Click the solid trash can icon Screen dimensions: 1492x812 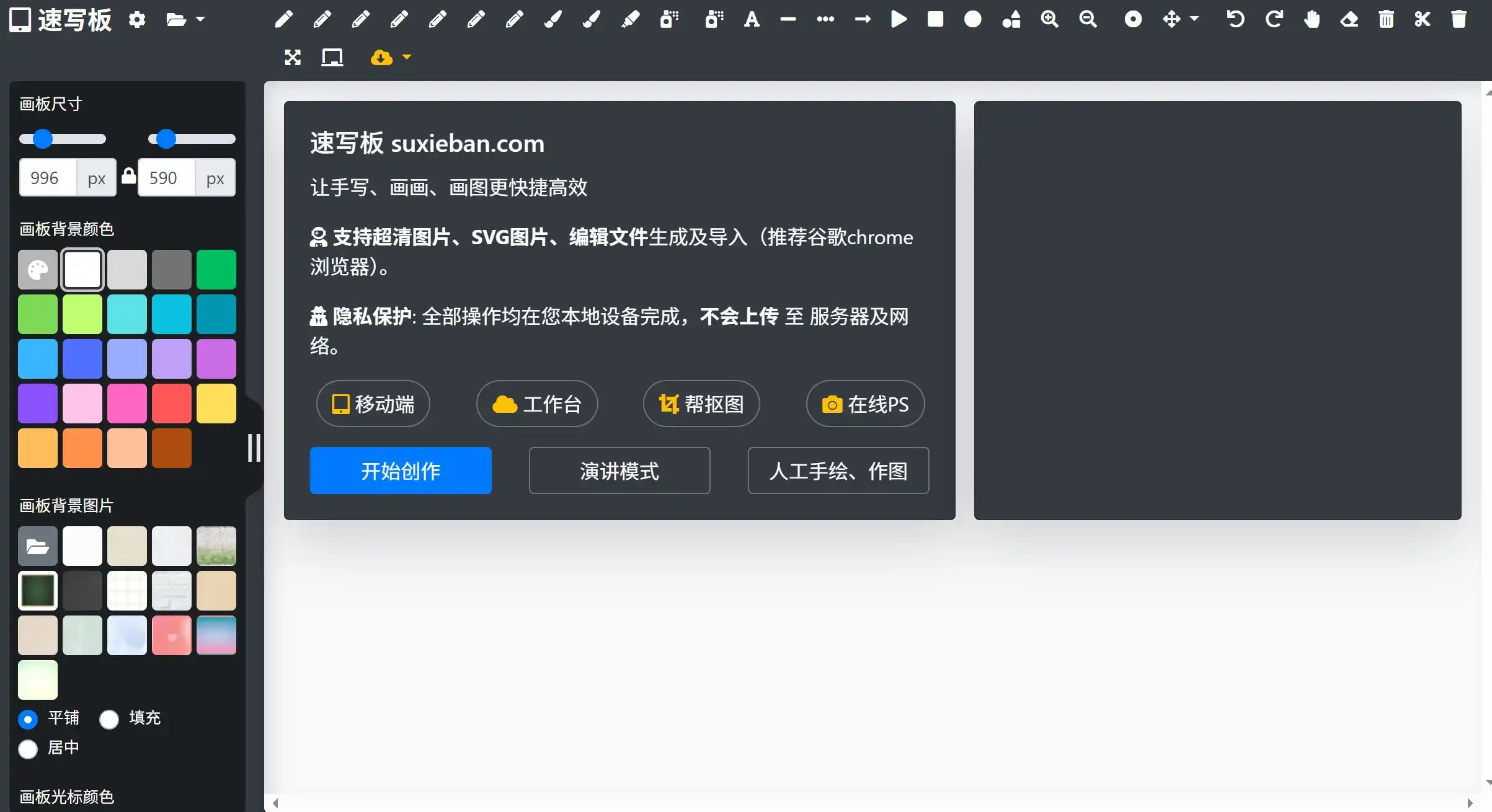1459,19
